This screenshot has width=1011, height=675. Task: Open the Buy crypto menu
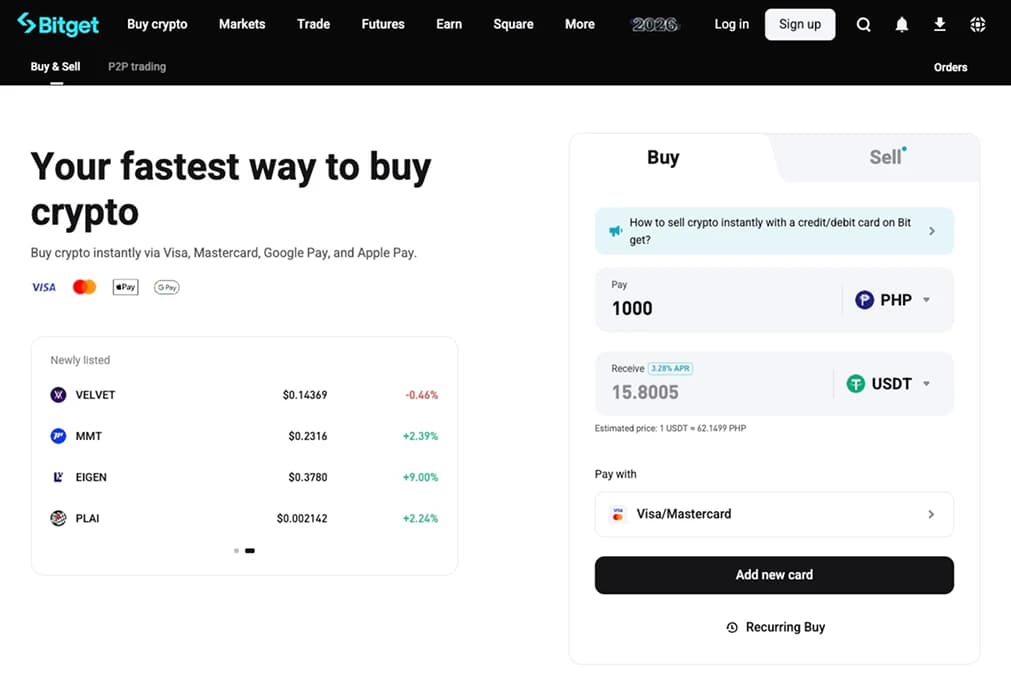[157, 24]
